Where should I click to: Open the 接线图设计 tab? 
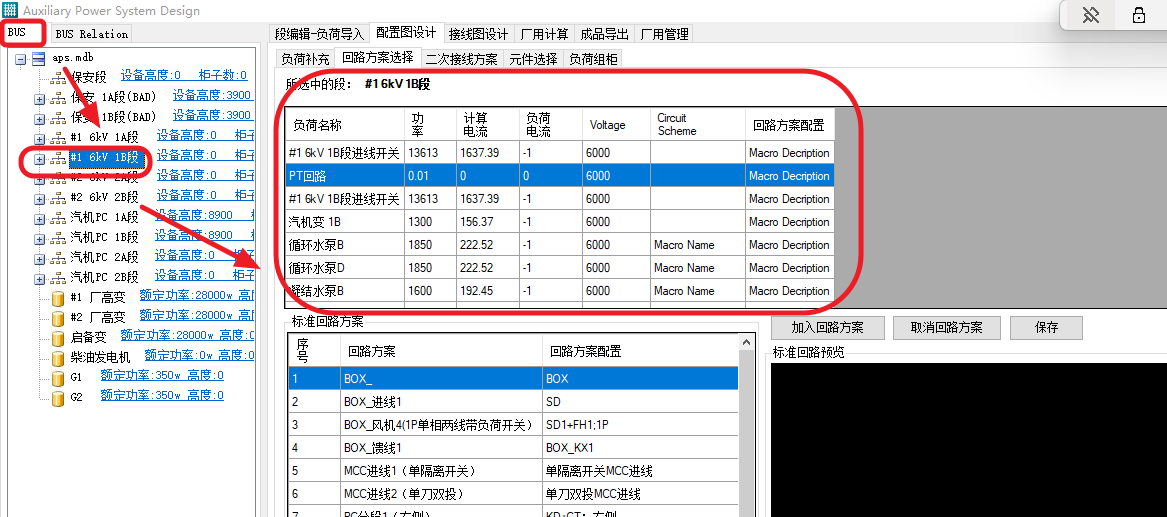pyautogui.click(x=479, y=34)
